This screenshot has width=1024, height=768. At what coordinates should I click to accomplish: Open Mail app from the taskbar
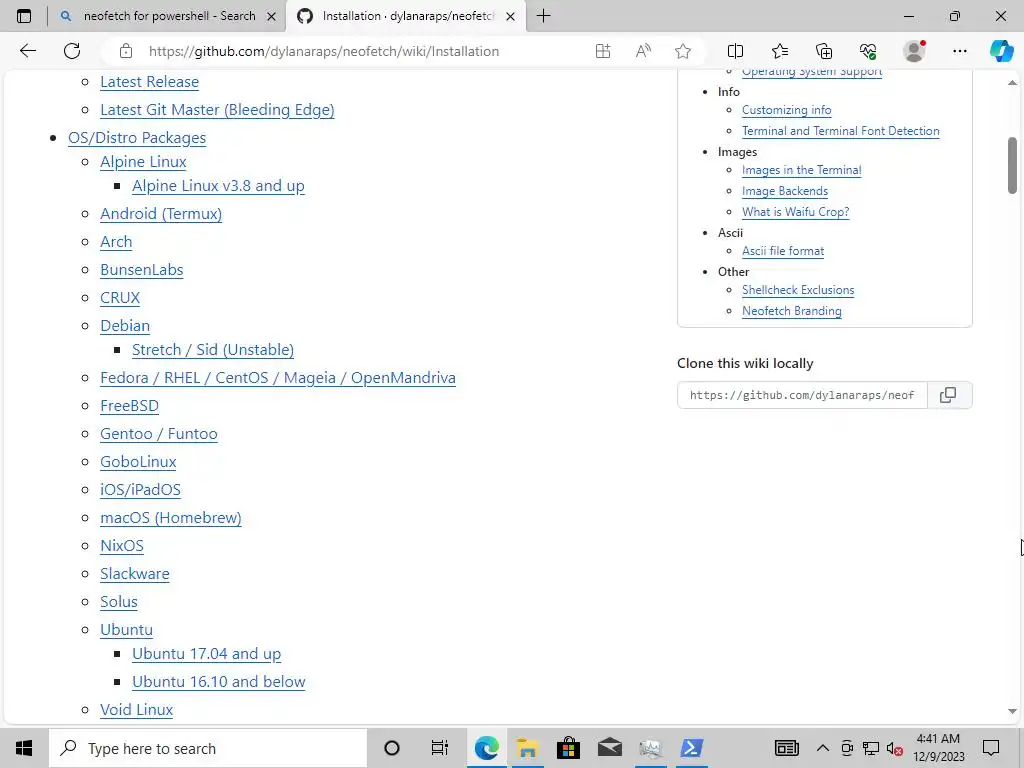(610, 748)
